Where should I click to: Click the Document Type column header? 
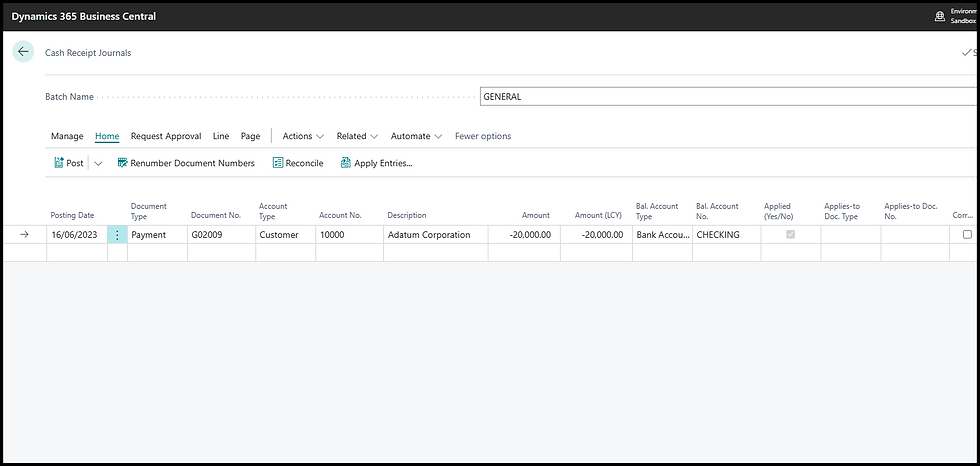tap(149, 211)
